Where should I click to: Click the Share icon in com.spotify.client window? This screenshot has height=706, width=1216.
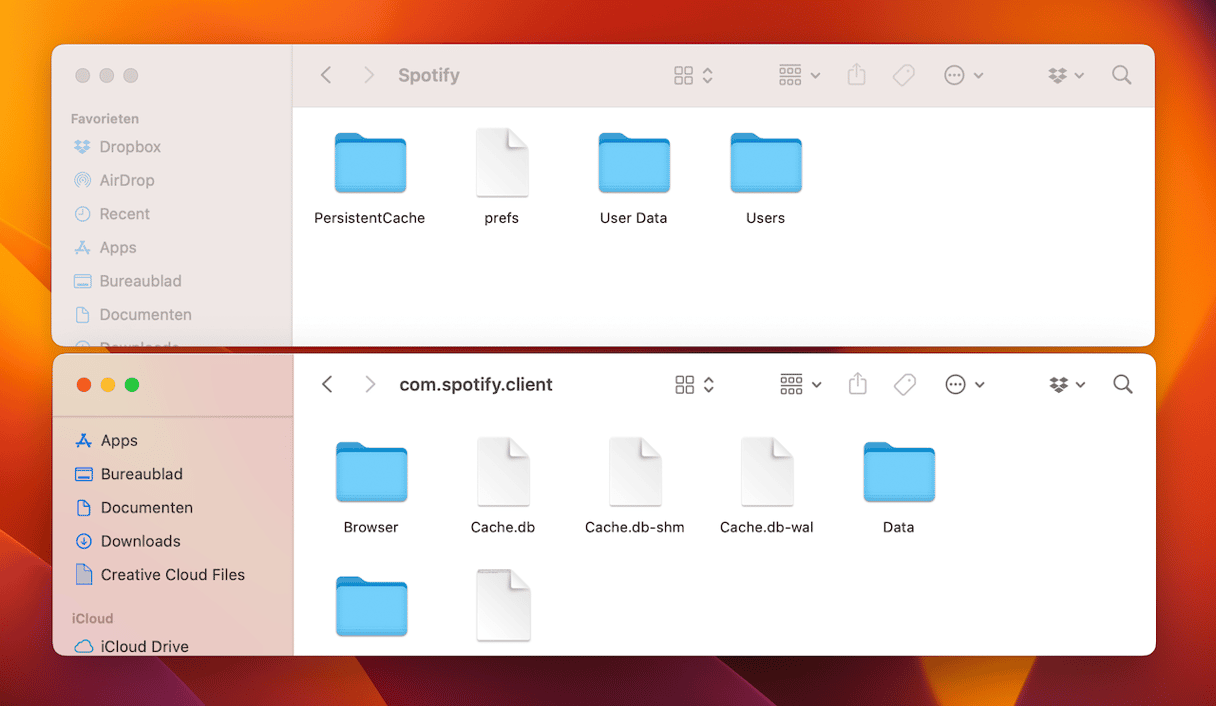857,385
